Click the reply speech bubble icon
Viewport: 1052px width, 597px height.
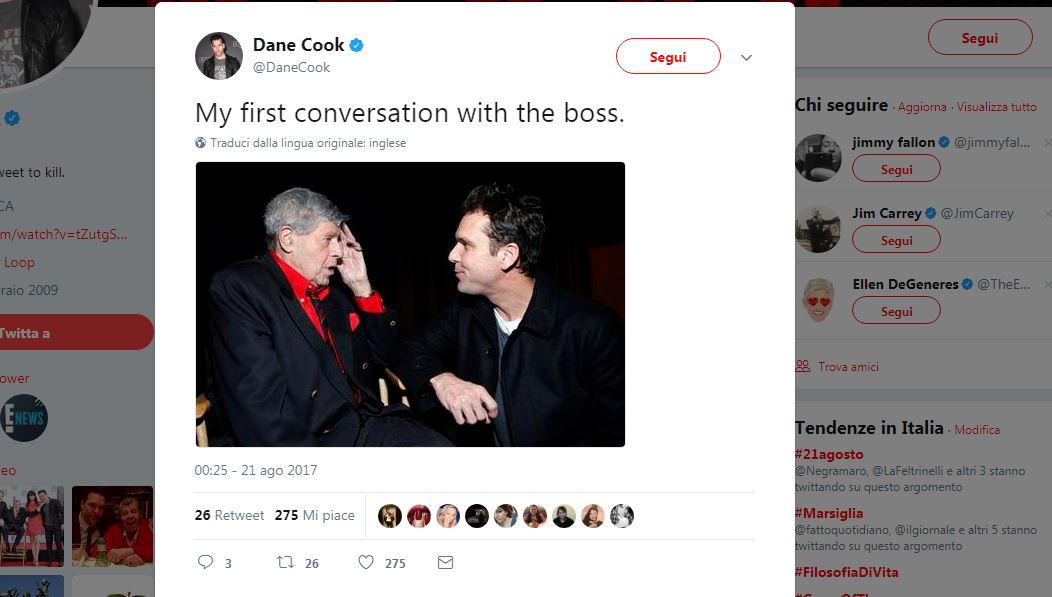click(x=205, y=563)
